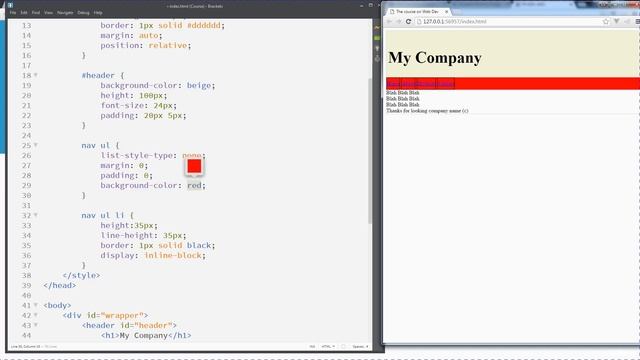The height and width of the screenshot is (360, 640).
Task: Click the 'My Company' heading in browser
Action: pos(435,58)
